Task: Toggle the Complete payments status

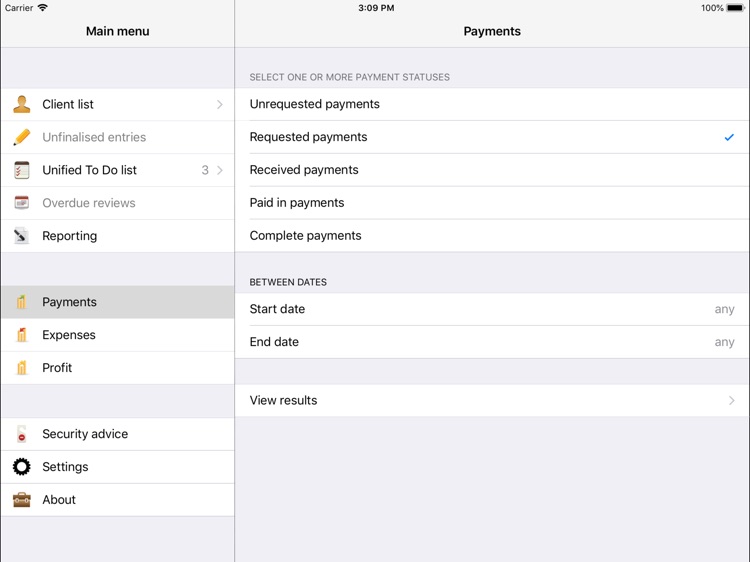Action: 492,236
